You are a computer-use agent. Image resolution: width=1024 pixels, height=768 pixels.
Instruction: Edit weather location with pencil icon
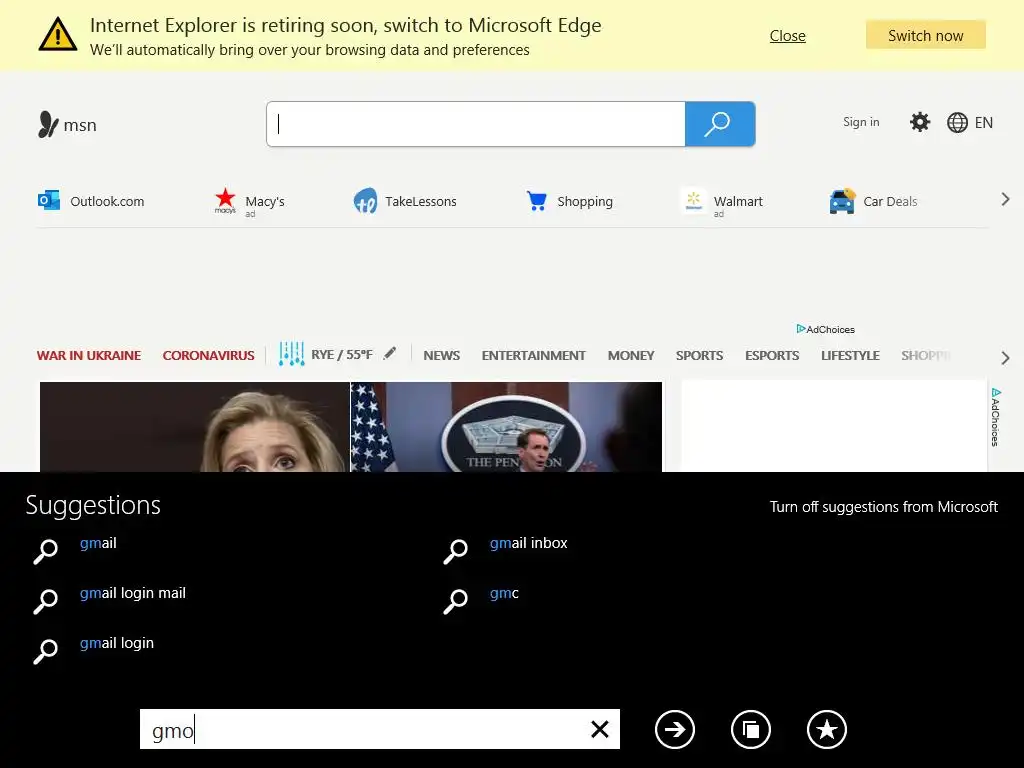click(390, 353)
